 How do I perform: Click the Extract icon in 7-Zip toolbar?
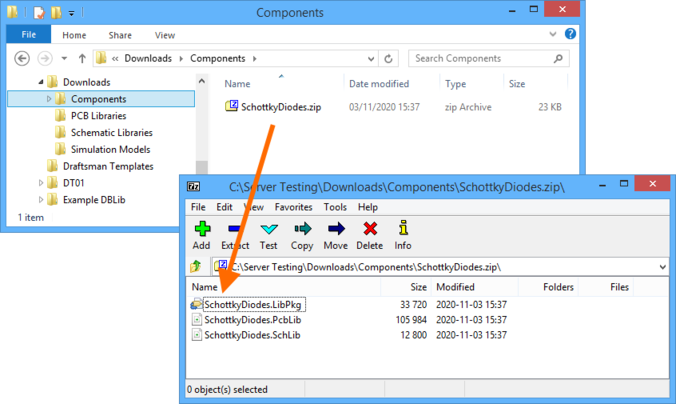235,229
